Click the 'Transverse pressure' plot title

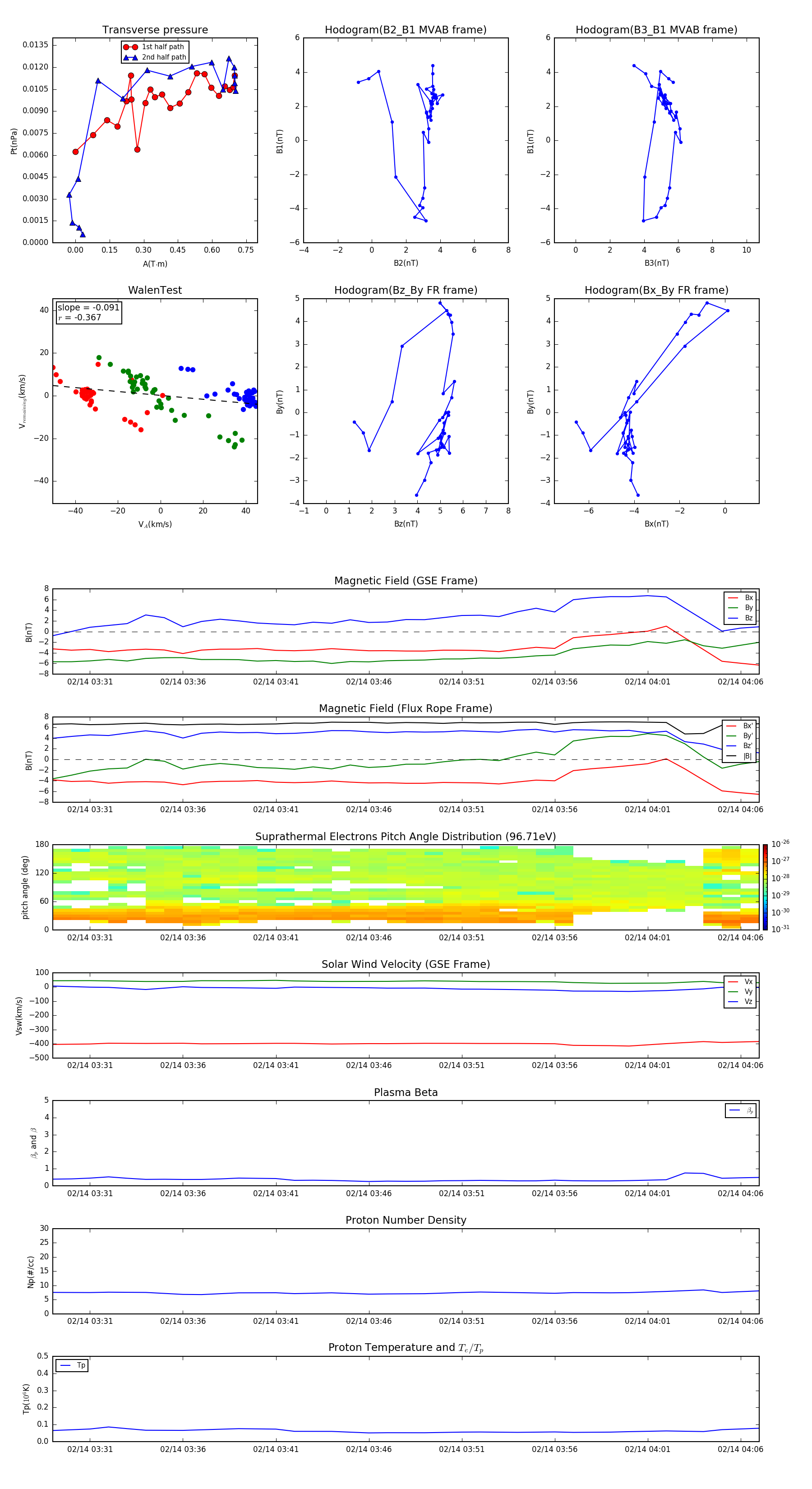click(155, 30)
